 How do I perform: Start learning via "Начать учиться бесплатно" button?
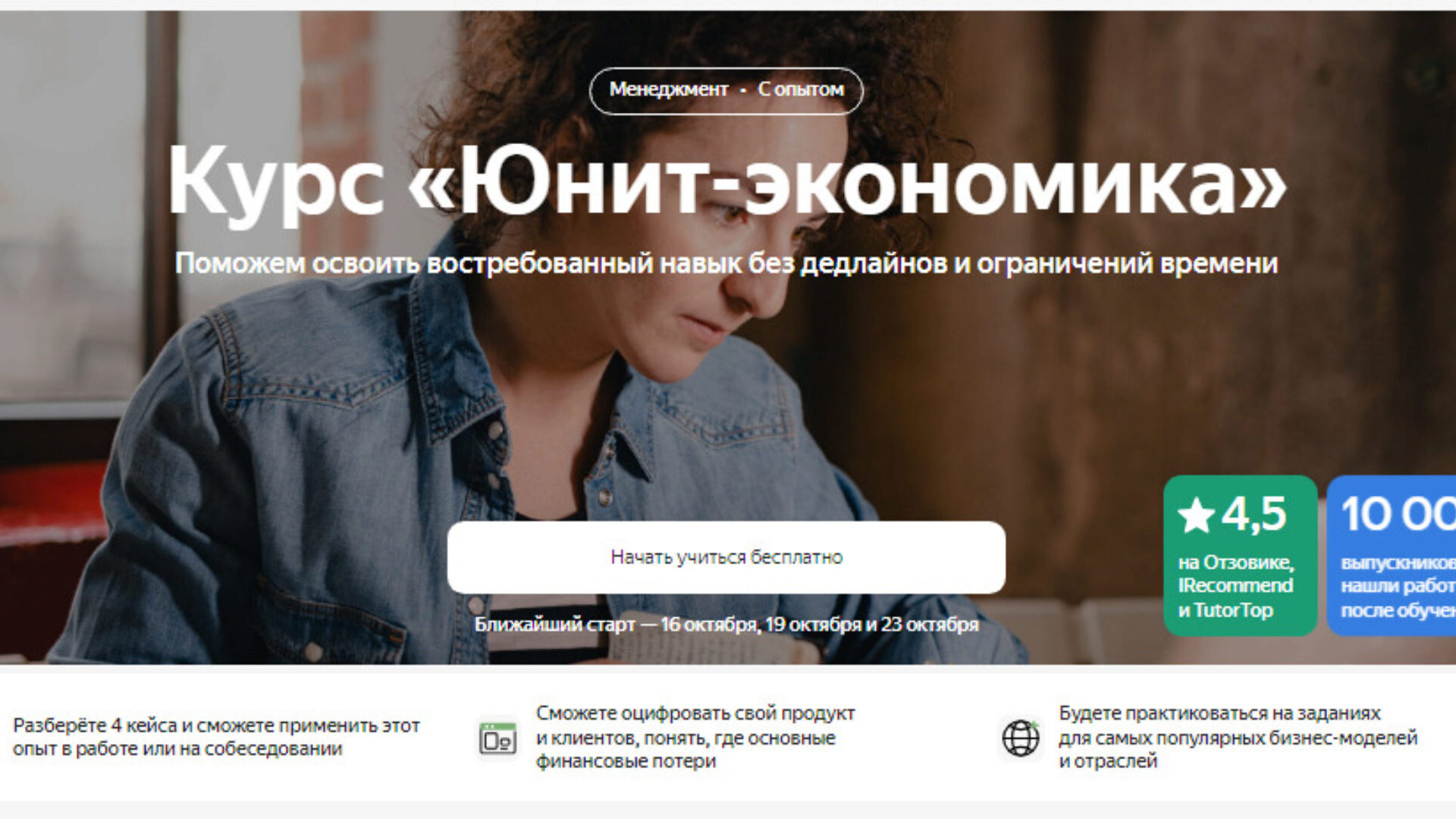pos(726,557)
